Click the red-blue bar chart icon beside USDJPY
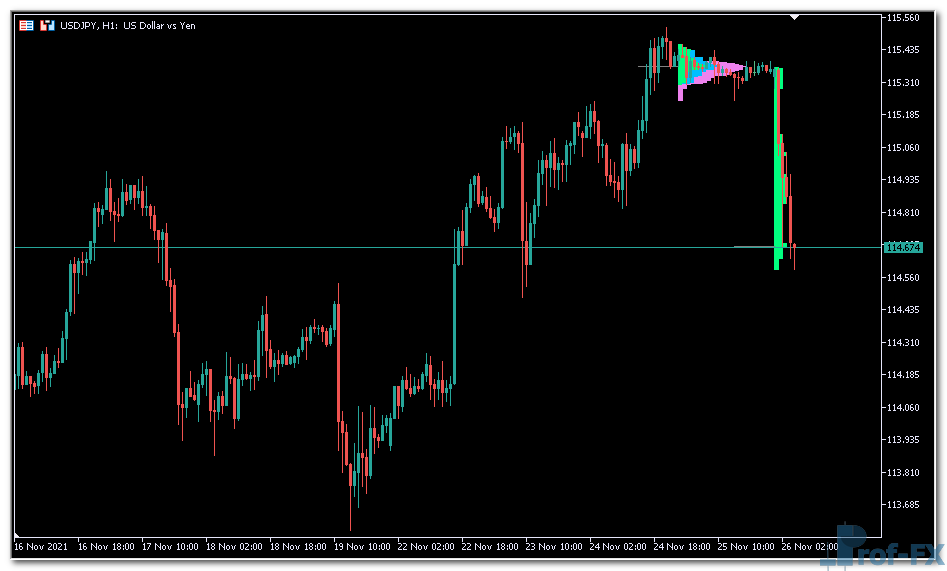 46,25
